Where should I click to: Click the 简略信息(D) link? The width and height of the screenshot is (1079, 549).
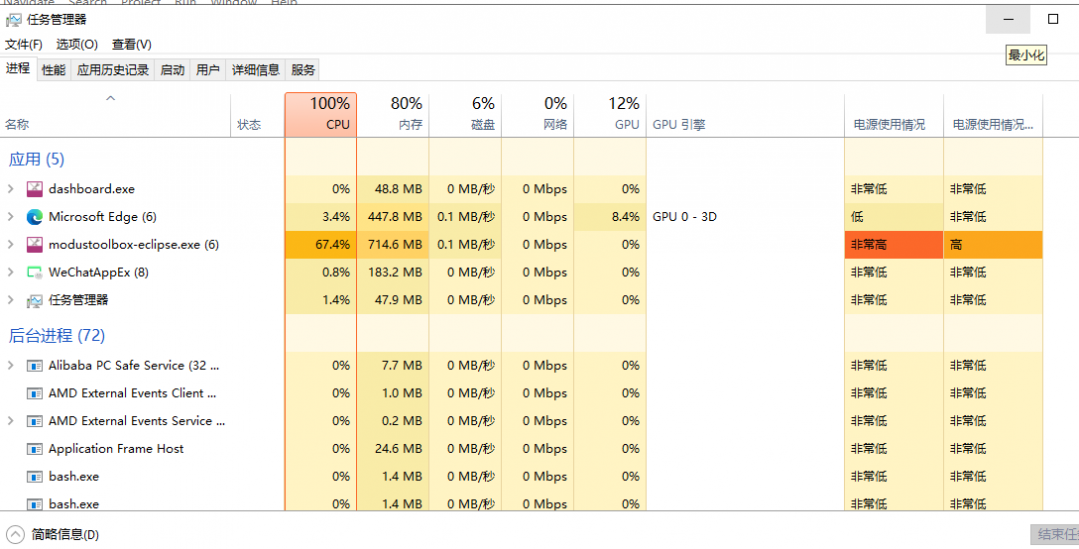pos(65,535)
